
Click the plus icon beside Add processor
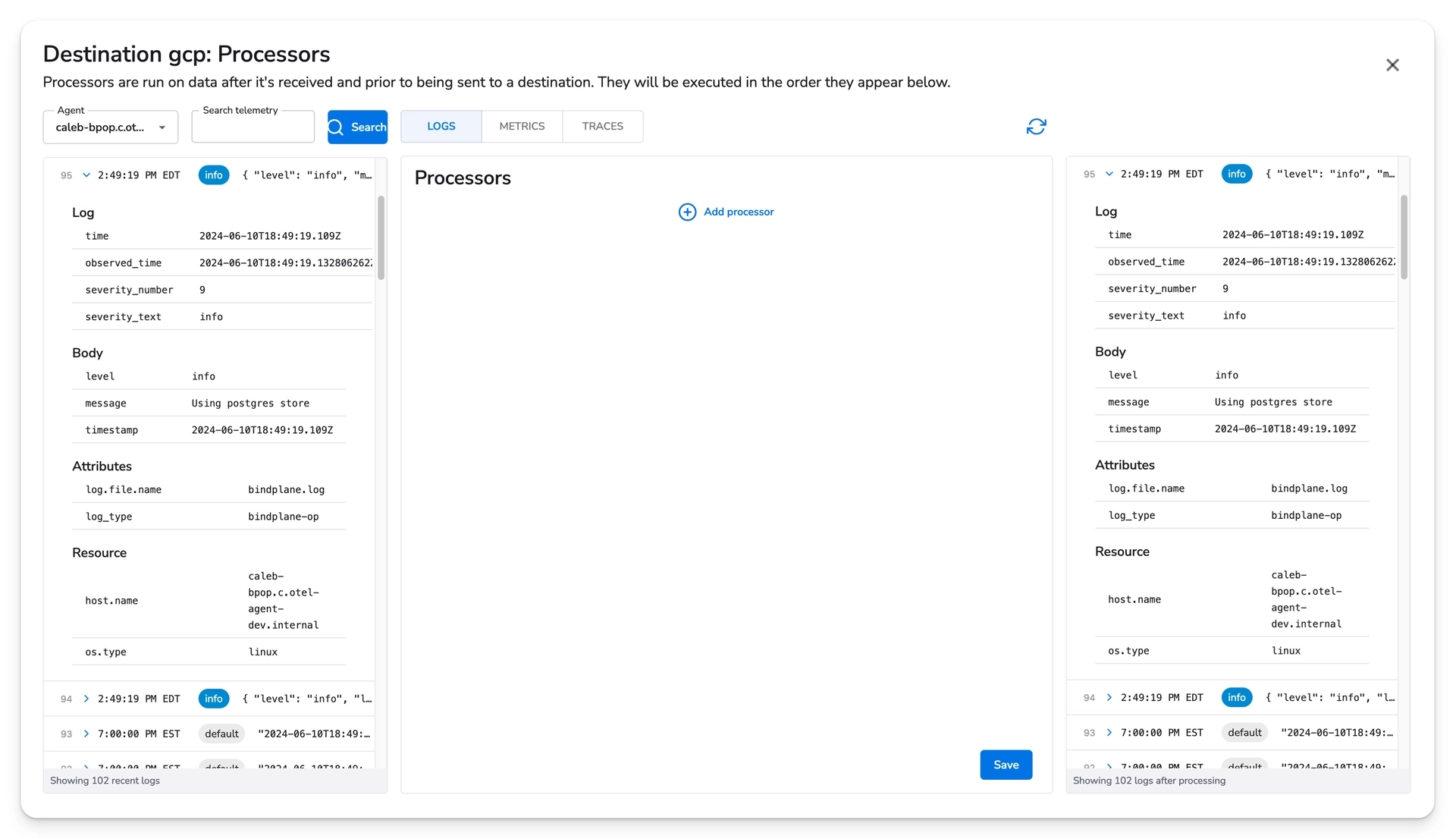[687, 212]
